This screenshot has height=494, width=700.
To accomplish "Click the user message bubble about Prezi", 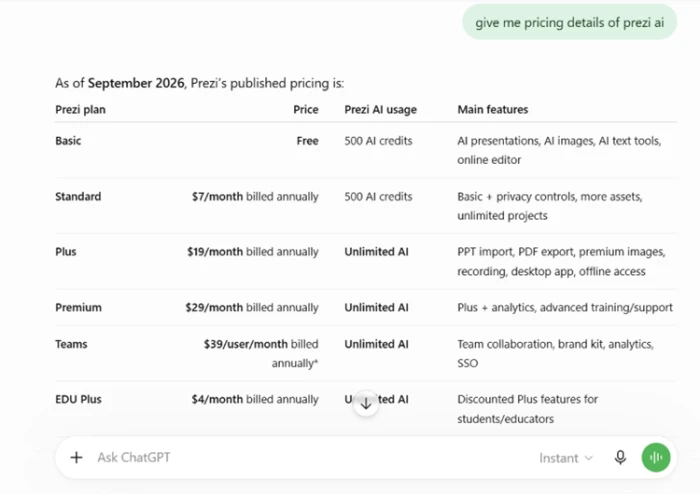I will pos(570,22).
